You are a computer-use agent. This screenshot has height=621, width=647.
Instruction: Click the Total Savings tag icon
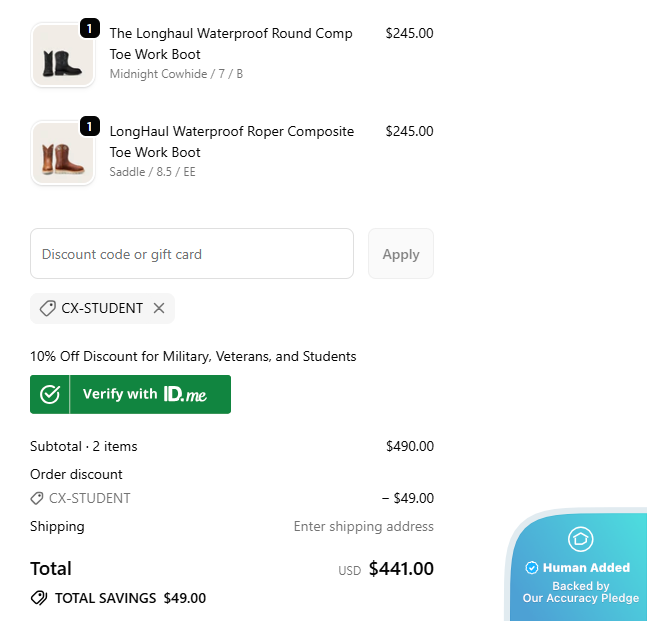(39, 598)
